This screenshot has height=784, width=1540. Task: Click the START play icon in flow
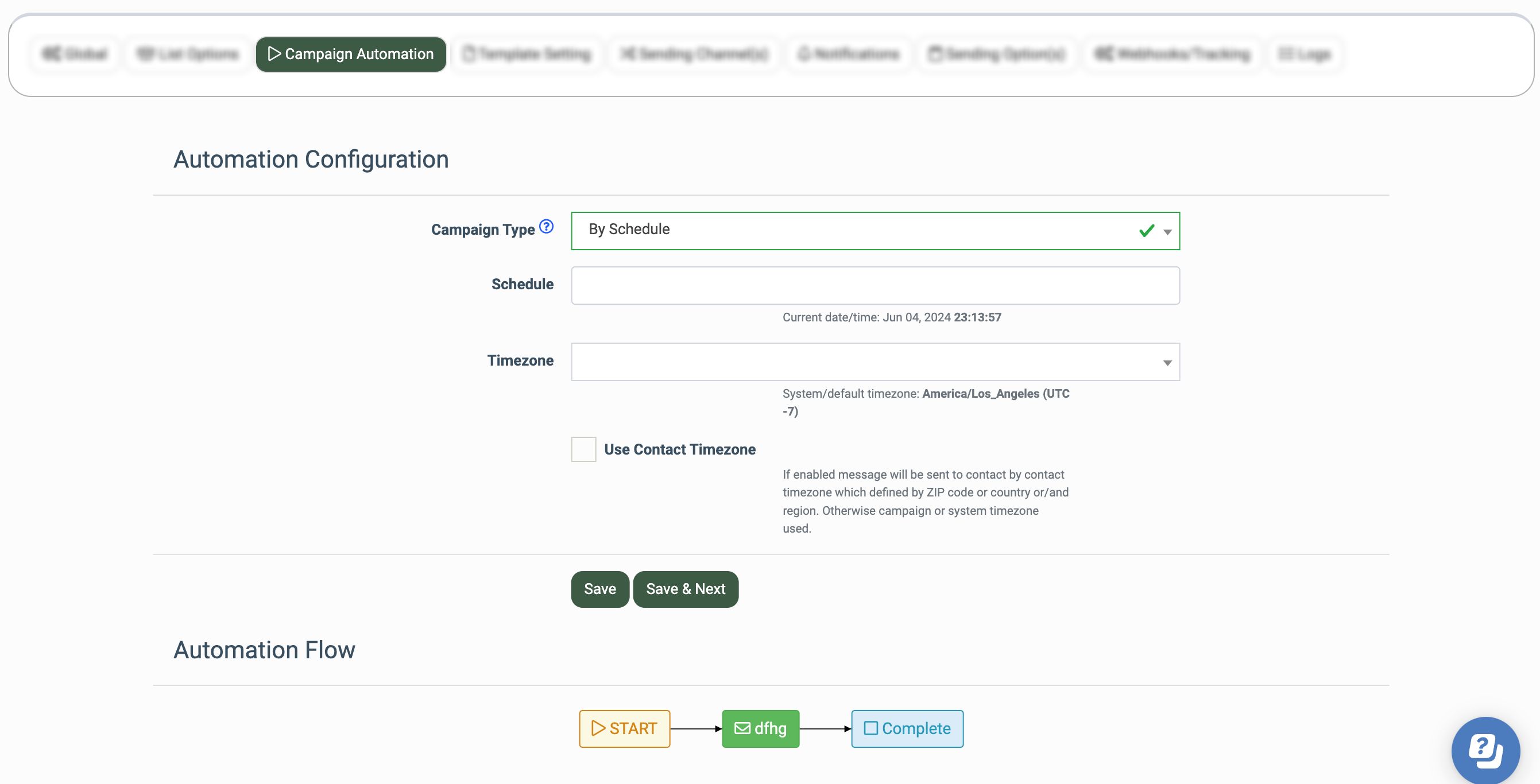(597, 728)
